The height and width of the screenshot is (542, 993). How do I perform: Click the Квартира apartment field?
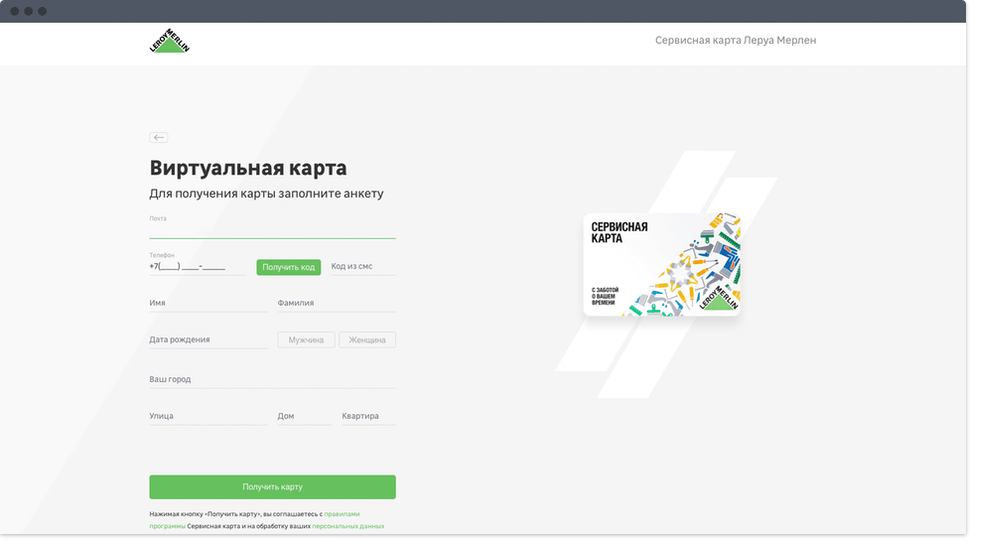point(369,416)
